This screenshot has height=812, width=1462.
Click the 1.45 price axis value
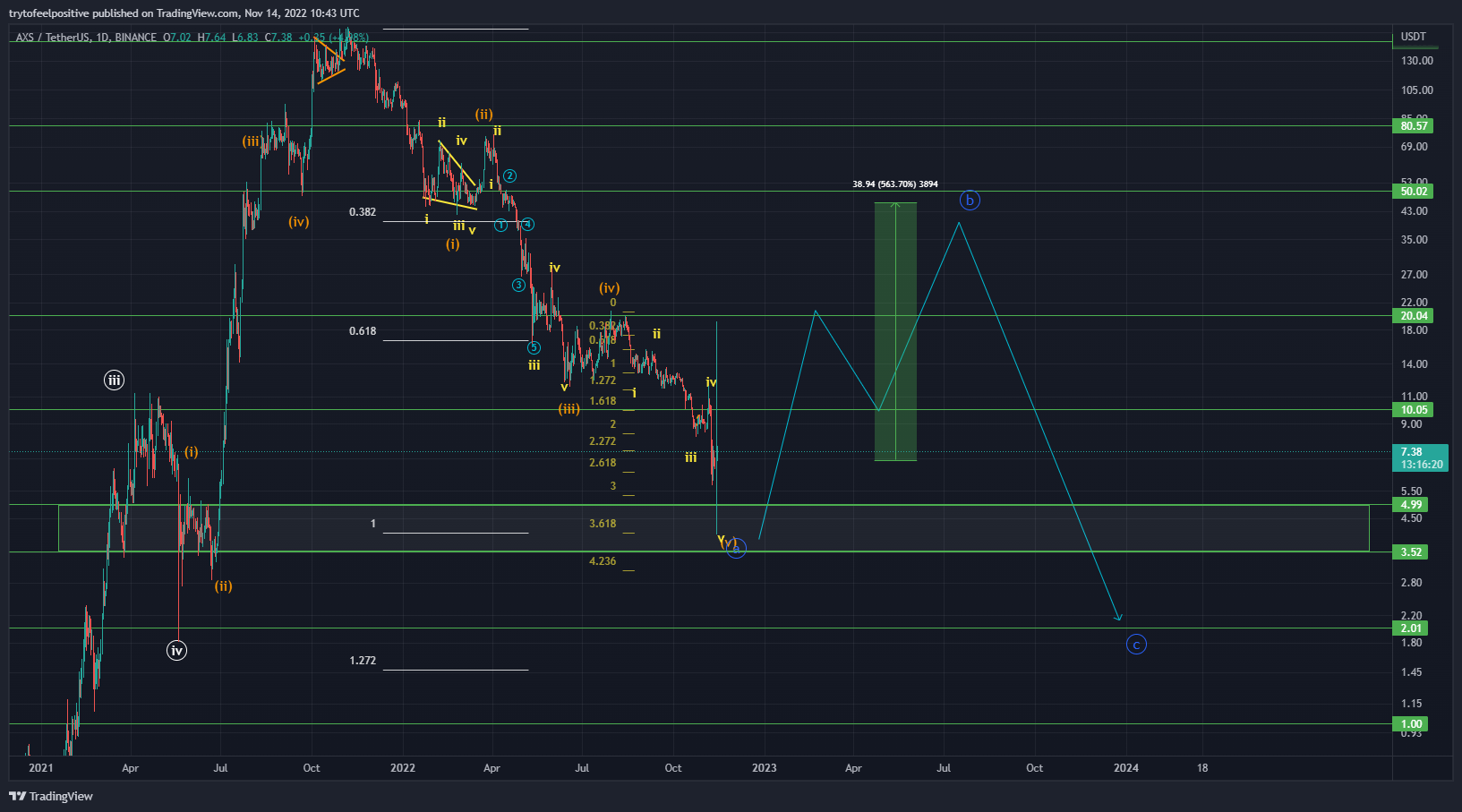[x=1412, y=672]
